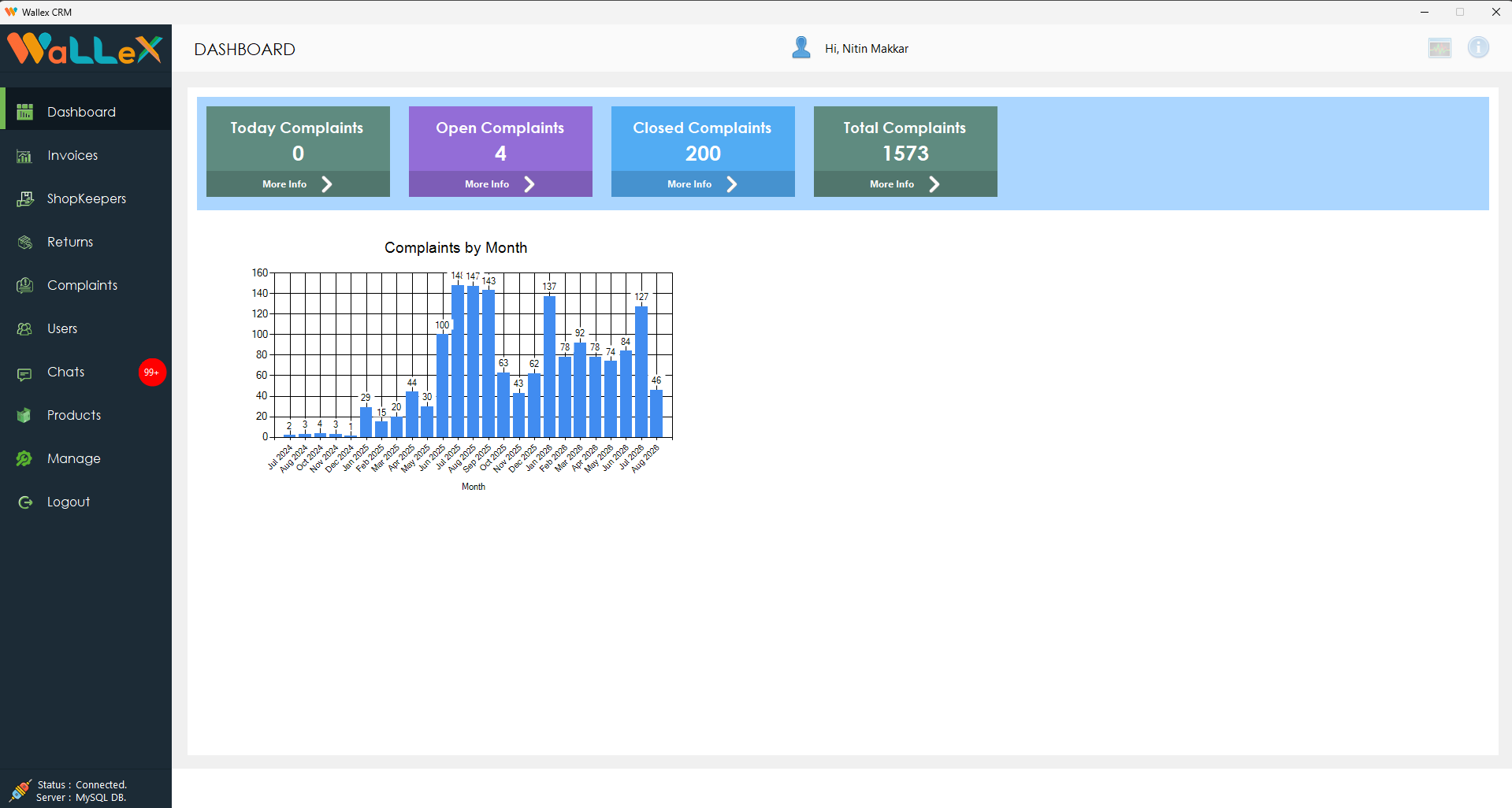Click the chart bar labeled 127
The height and width of the screenshot is (808, 1512).
tap(641, 372)
